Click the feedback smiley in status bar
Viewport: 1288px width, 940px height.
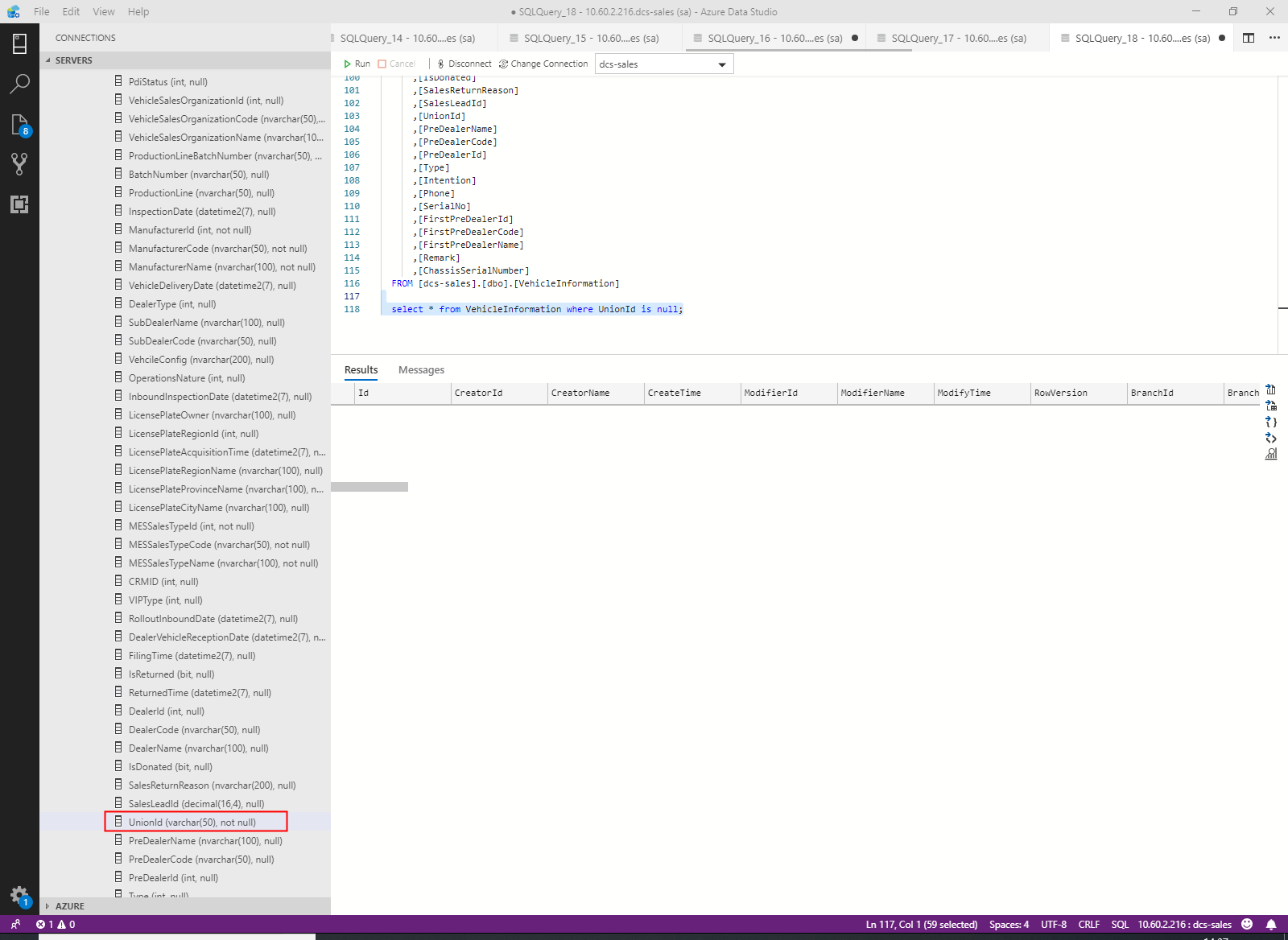(1247, 924)
